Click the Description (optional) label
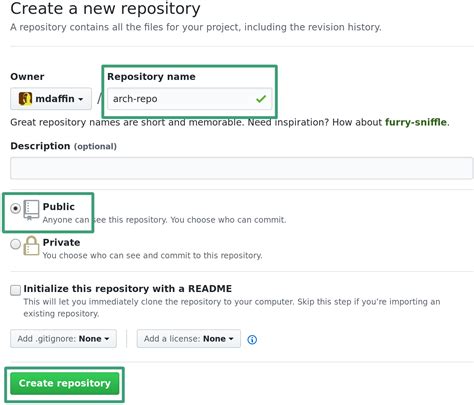Viewport: 474px width, 405px height. coord(63,146)
